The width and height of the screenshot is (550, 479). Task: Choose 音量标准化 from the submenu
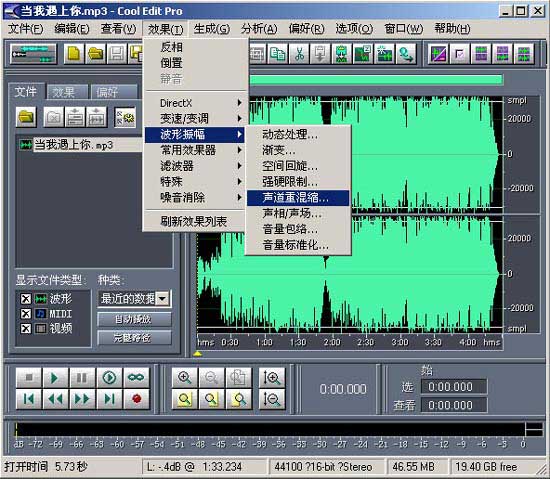[x=298, y=245]
